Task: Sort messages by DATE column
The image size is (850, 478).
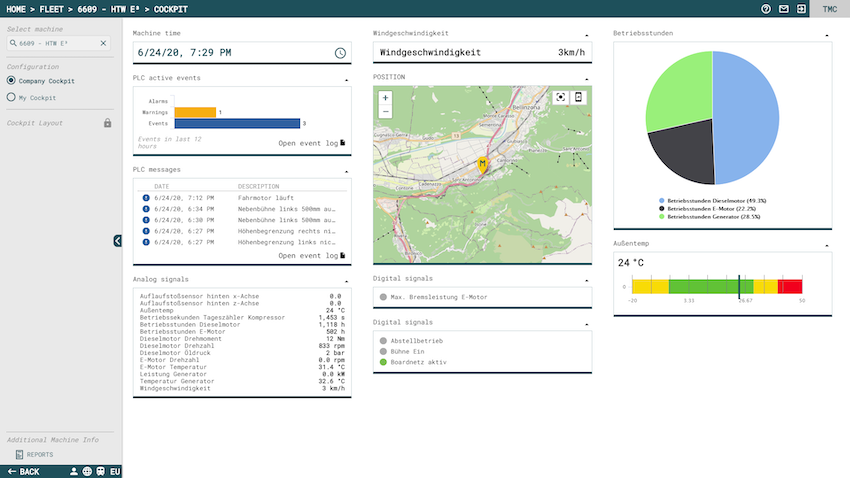Action: pos(162,186)
